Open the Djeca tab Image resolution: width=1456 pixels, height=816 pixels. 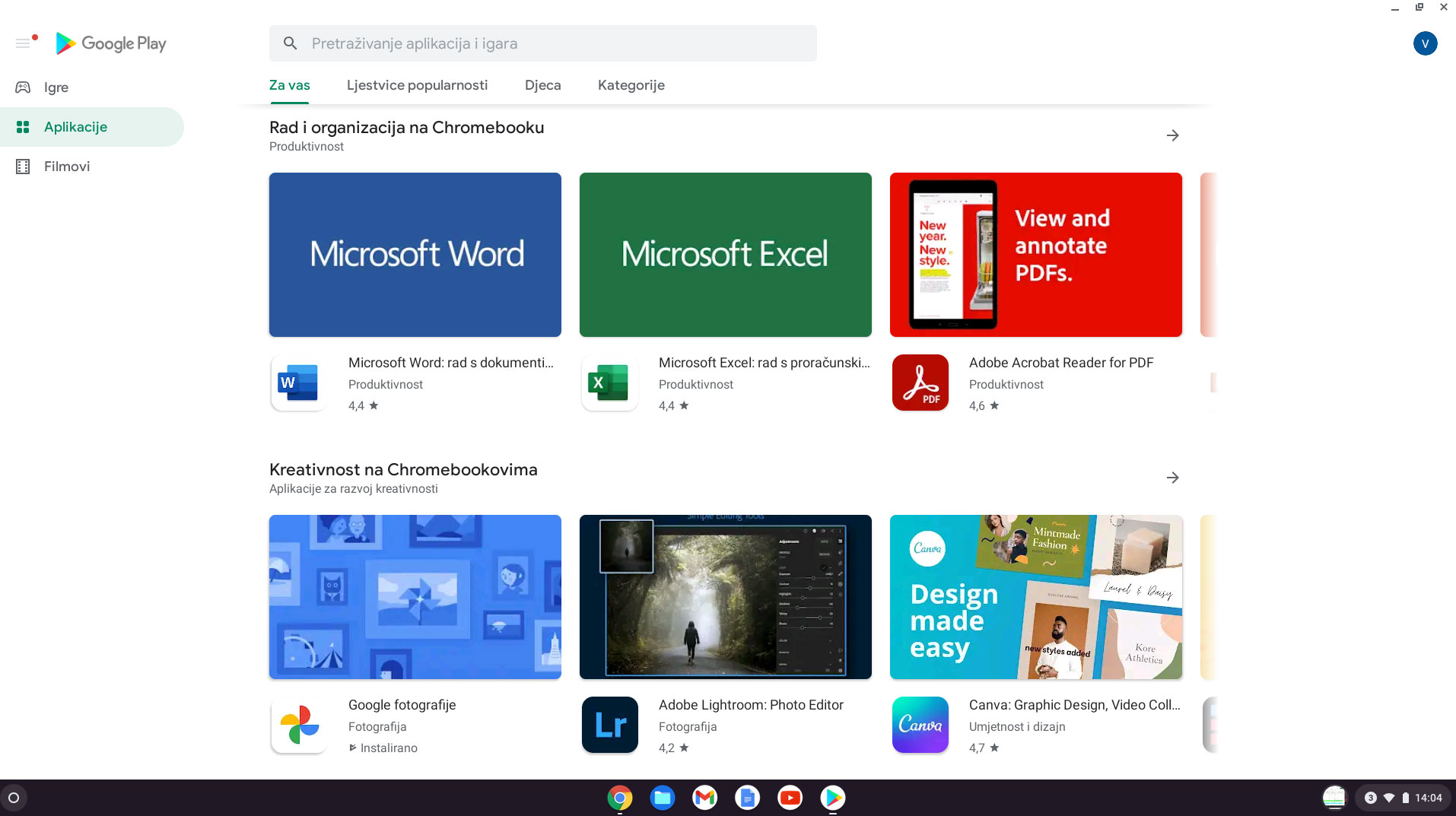click(542, 85)
